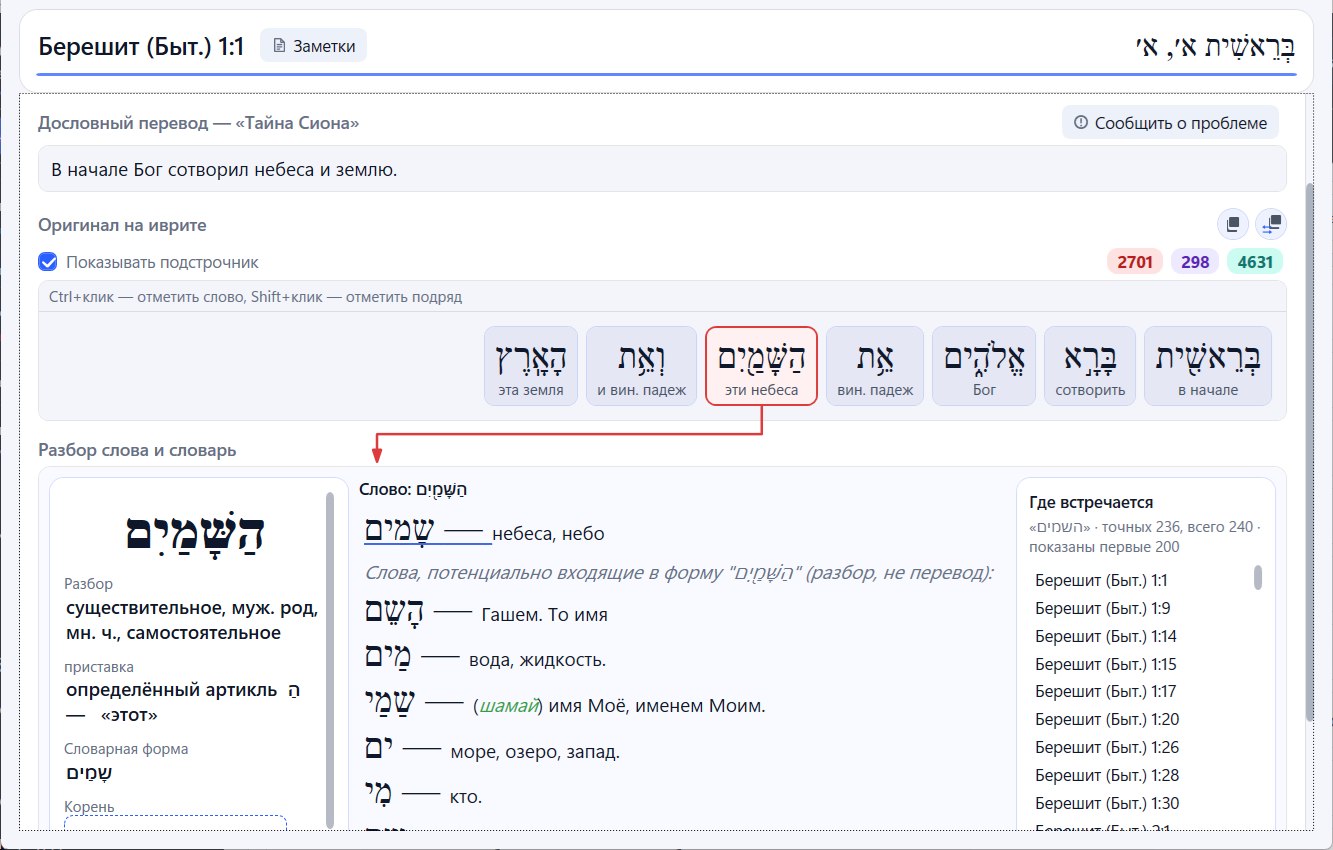Click the «Где встречается» heading
The image size is (1333, 850).
coord(1091,503)
